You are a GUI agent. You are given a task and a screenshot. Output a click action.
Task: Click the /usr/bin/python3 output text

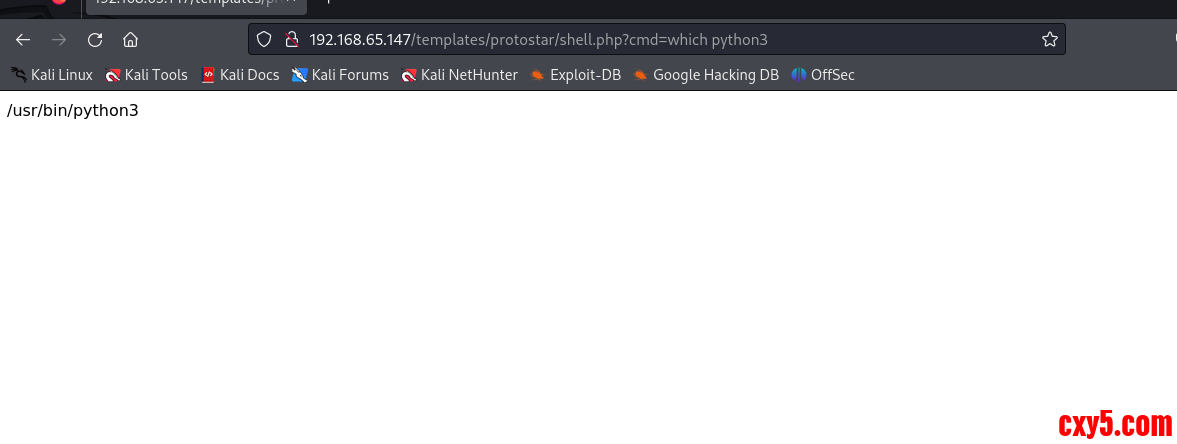tap(72, 110)
